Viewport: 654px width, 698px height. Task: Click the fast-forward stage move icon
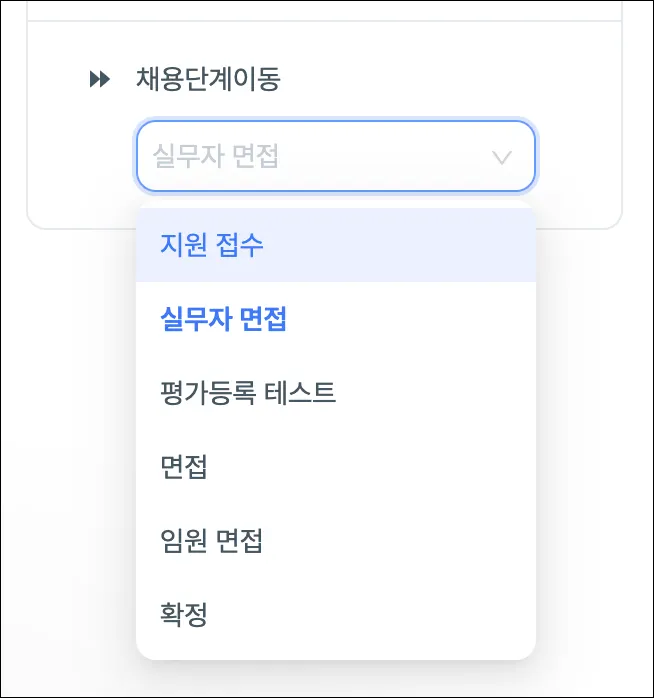click(99, 80)
